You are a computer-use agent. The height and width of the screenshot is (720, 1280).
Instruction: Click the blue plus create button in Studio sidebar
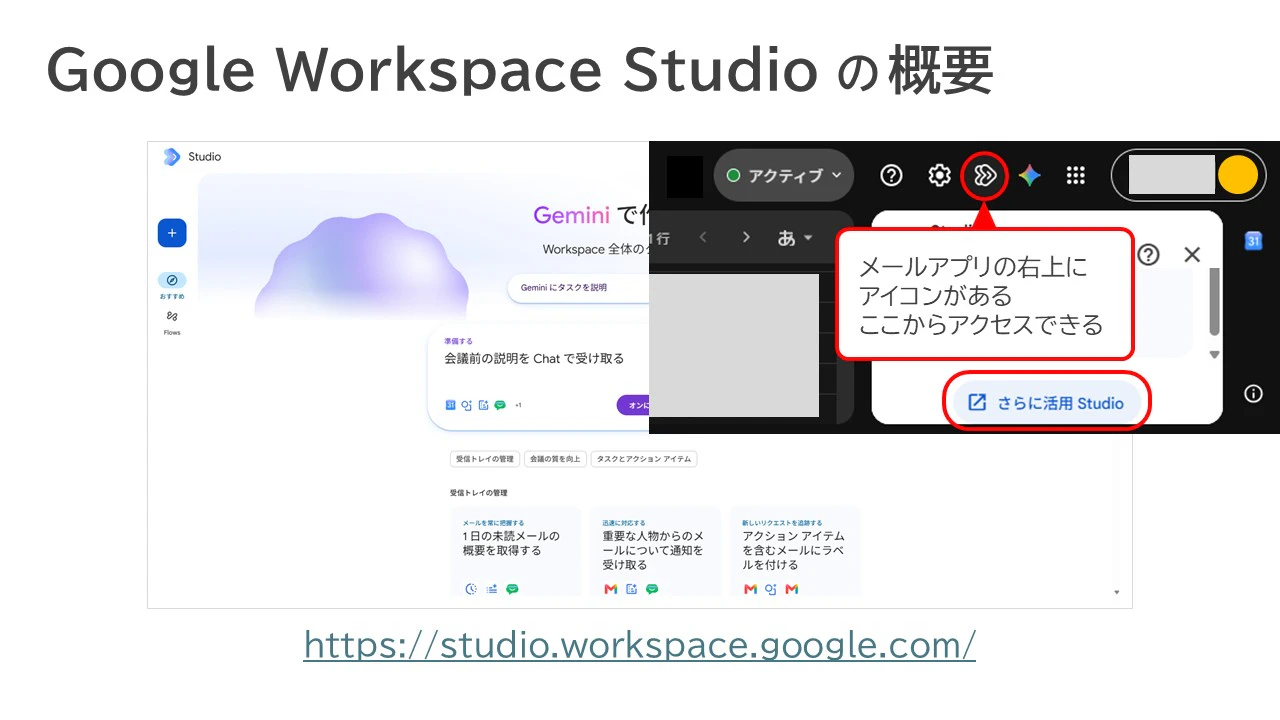172,233
